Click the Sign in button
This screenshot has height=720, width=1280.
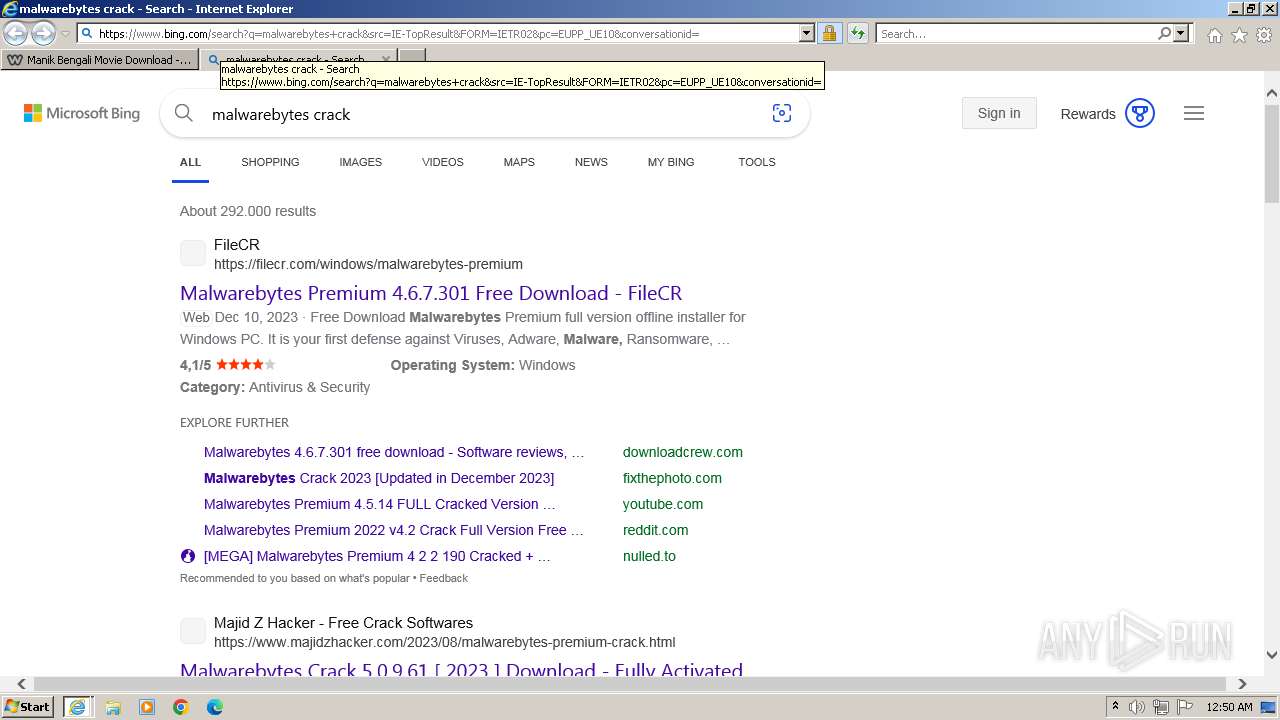click(x=999, y=113)
